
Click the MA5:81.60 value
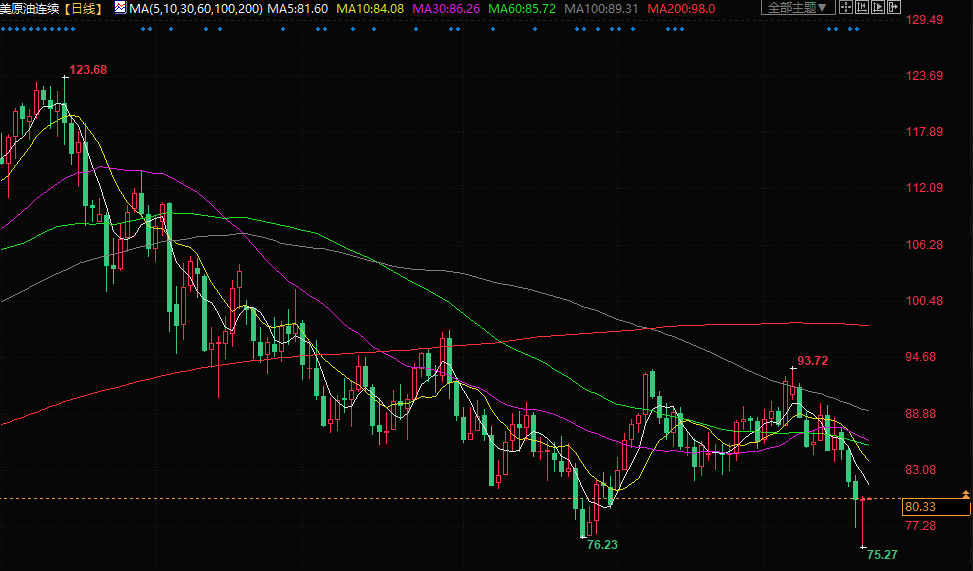[298, 9]
